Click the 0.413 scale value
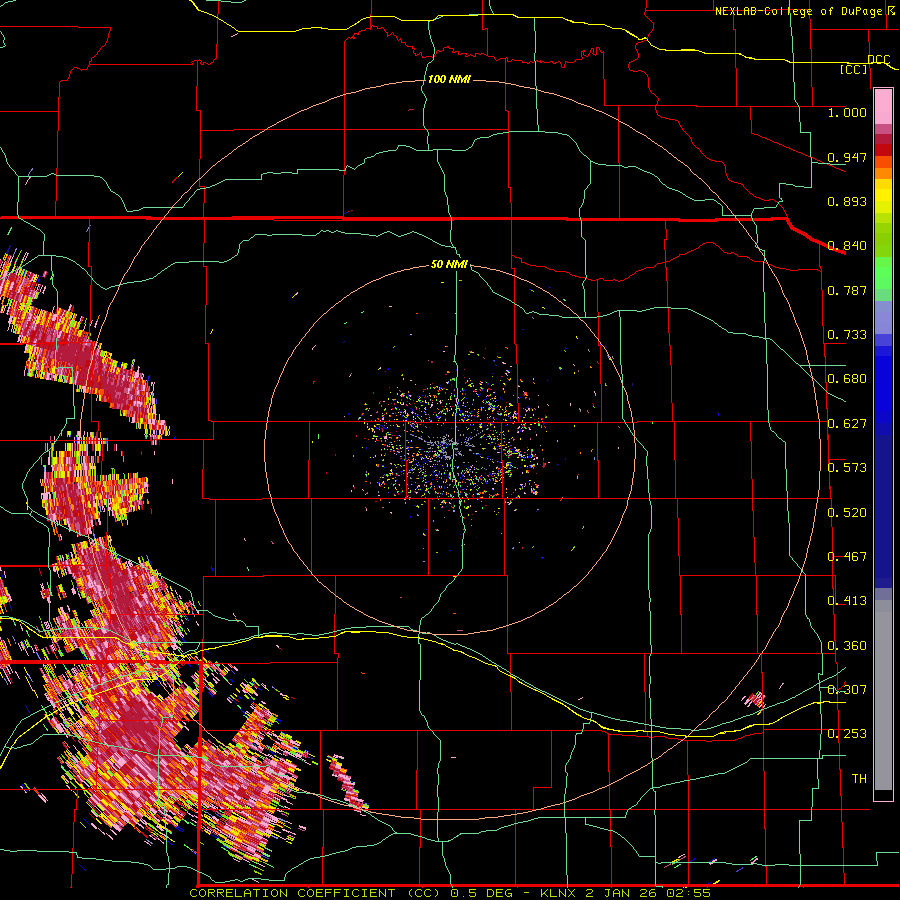Image resolution: width=900 pixels, height=900 pixels. click(x=847, y=601)
